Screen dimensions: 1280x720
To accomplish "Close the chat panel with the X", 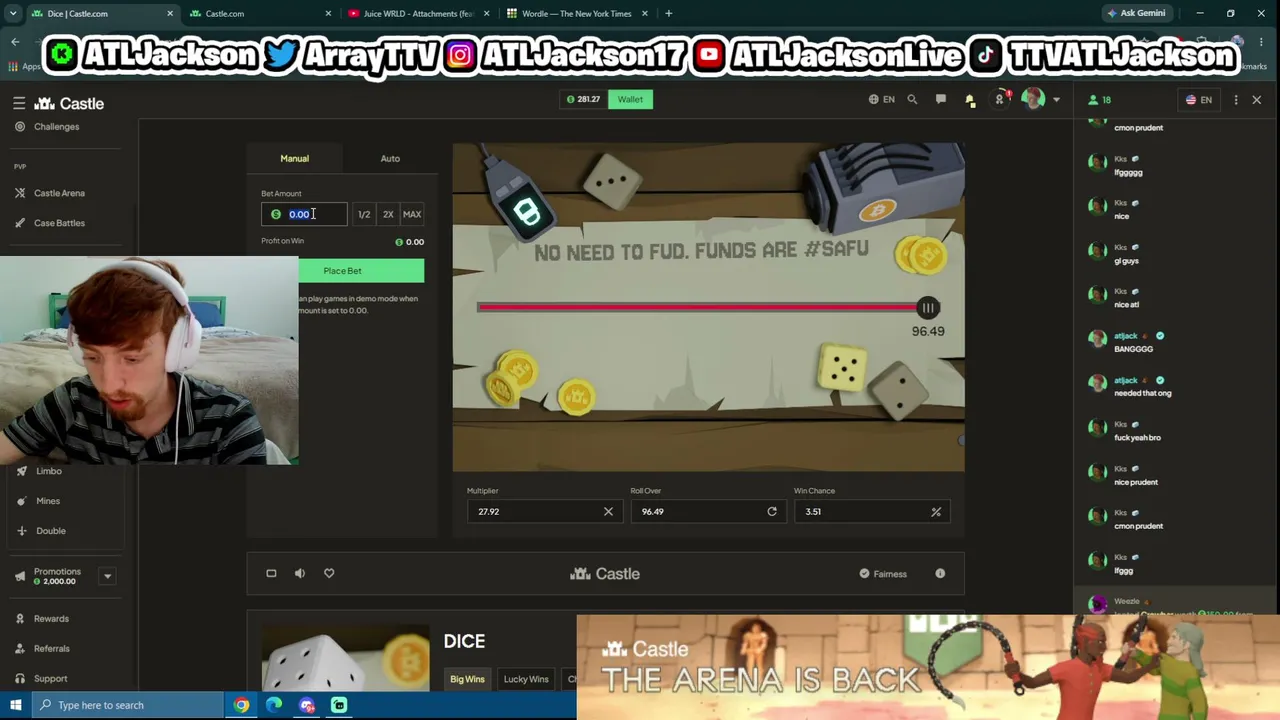I will (x=1257, y=100).
